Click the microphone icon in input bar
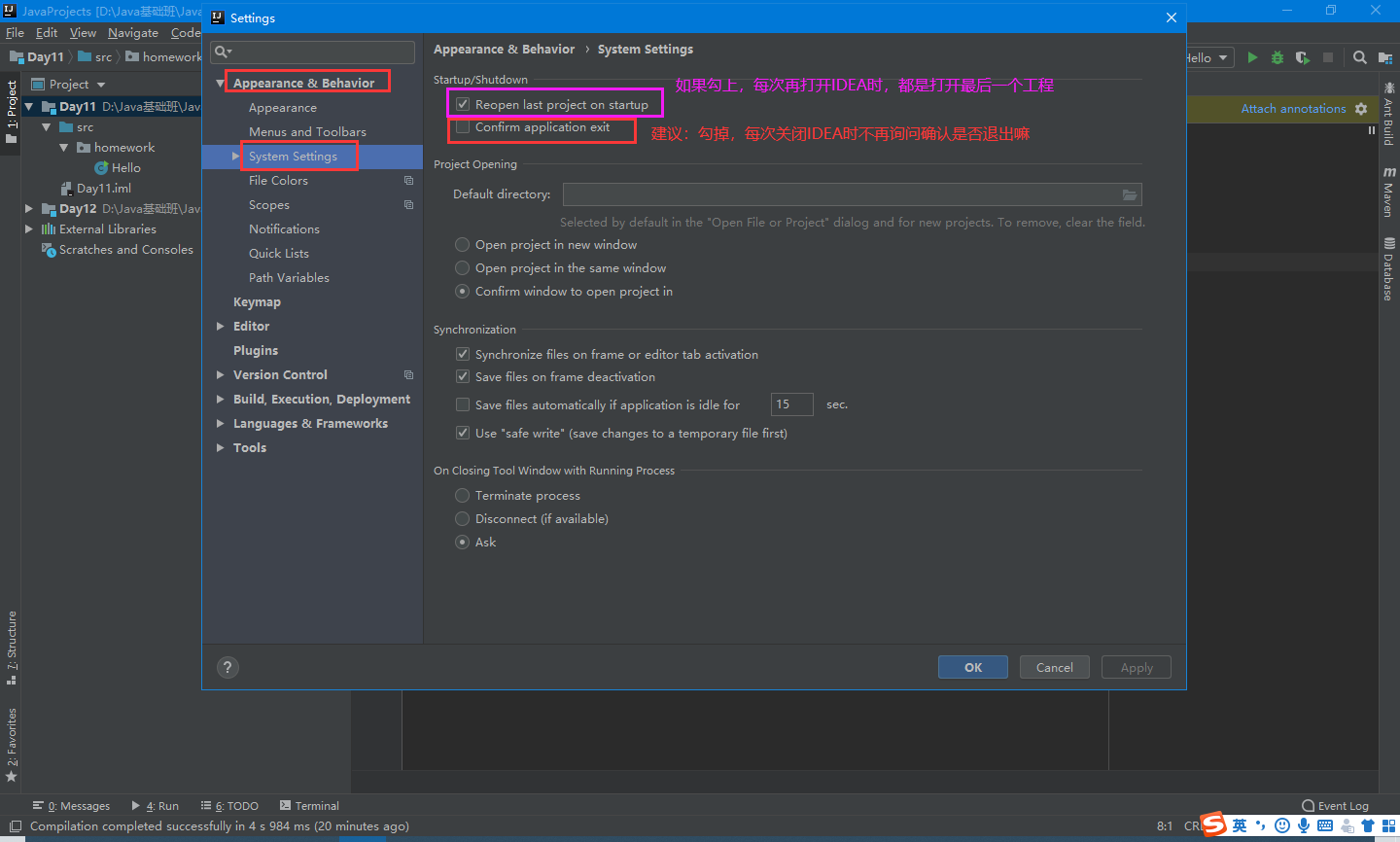Image resolution: width=1400 pixels, height=842 pixels. [x=1304, y=825]
